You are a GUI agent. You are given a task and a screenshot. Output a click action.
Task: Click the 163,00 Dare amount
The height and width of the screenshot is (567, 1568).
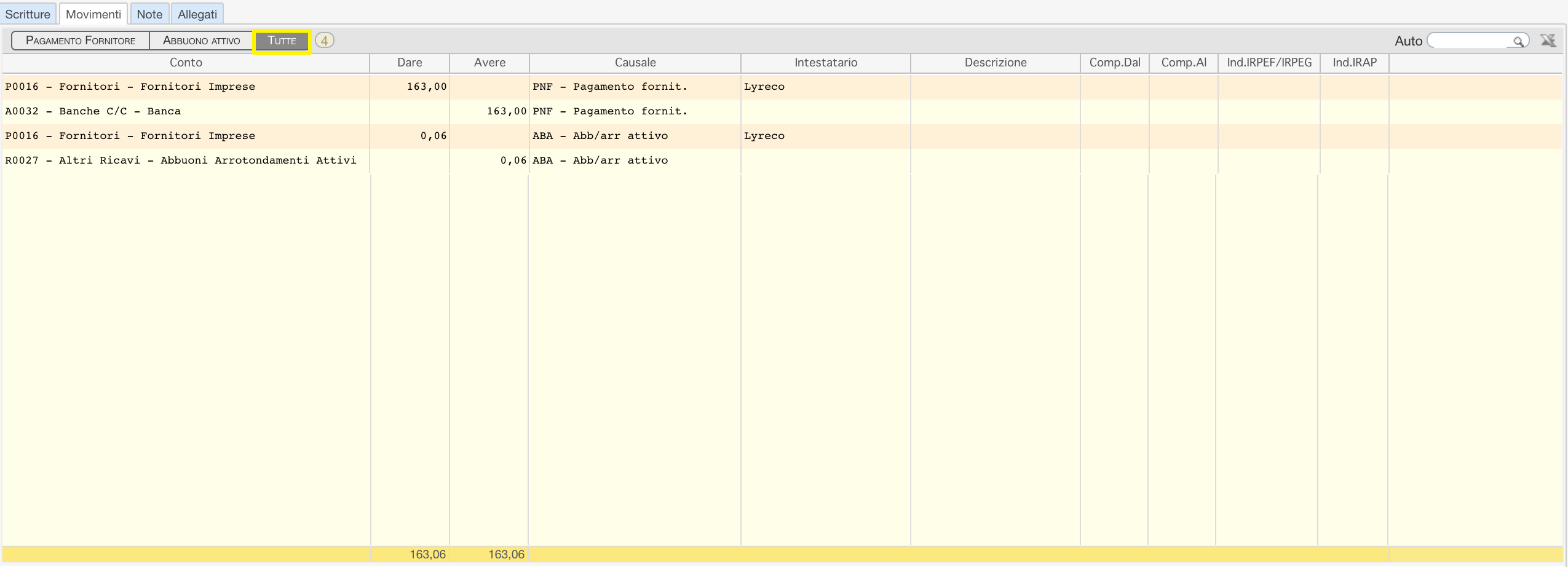[x=427, y=87]
